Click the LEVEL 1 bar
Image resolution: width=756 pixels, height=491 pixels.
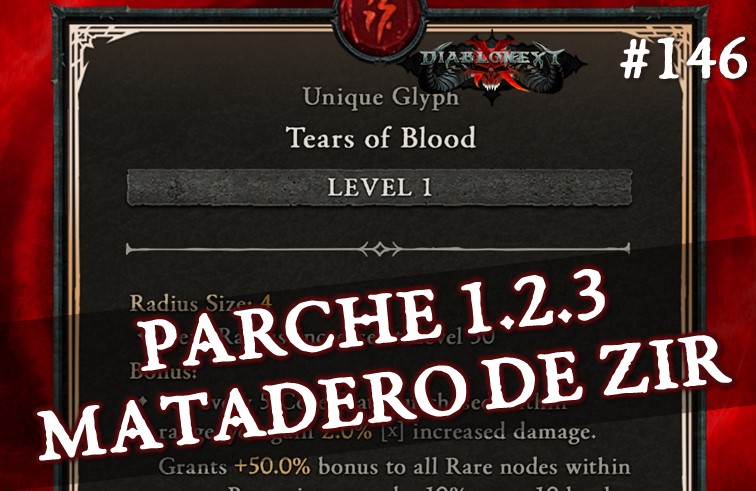pyautogui.click(x=379, y=187)
